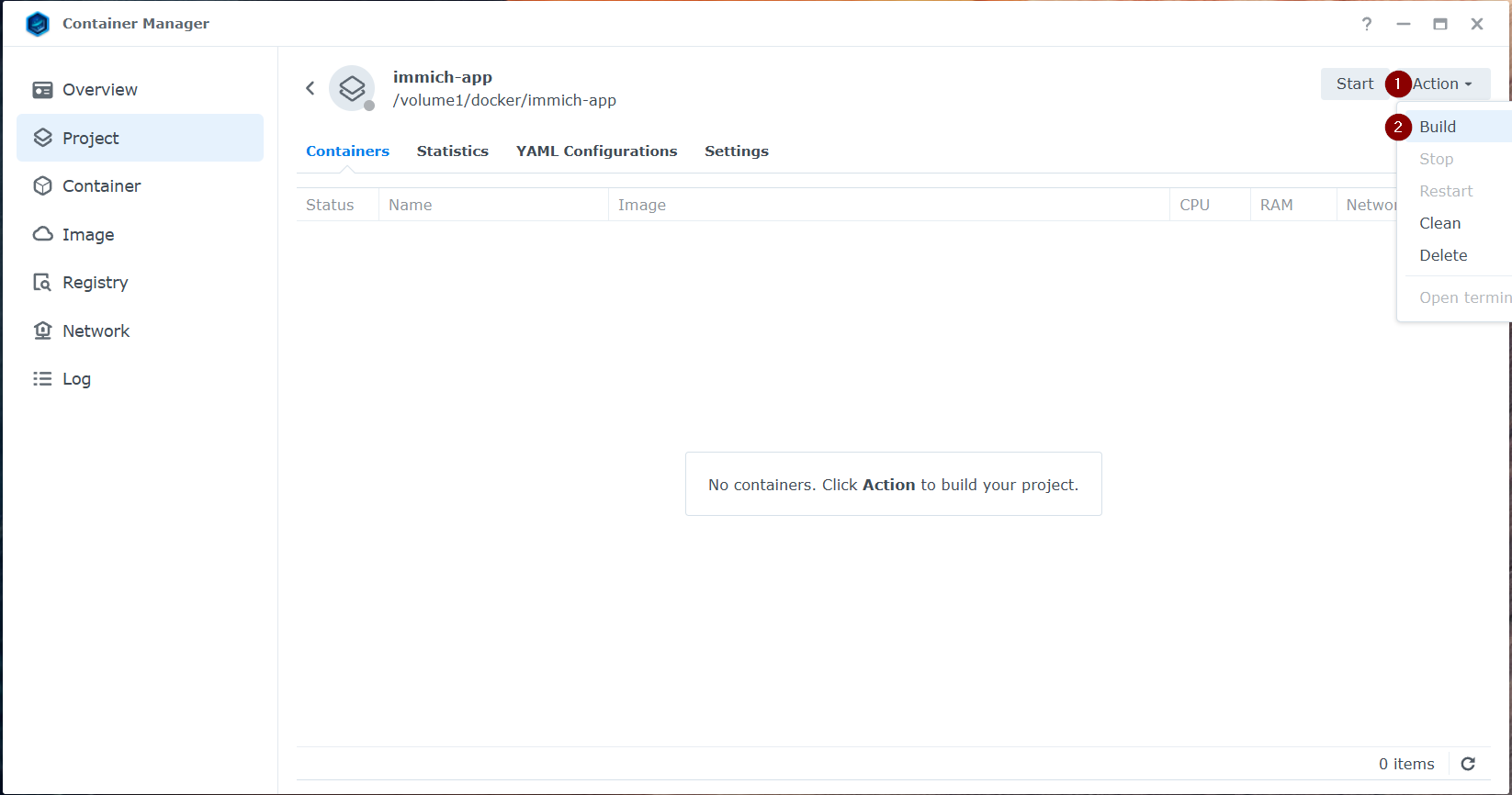Sort by the RAM column header
Image resolution: width=1512 pixels, height=795 pixels.
pos(1293,205)
